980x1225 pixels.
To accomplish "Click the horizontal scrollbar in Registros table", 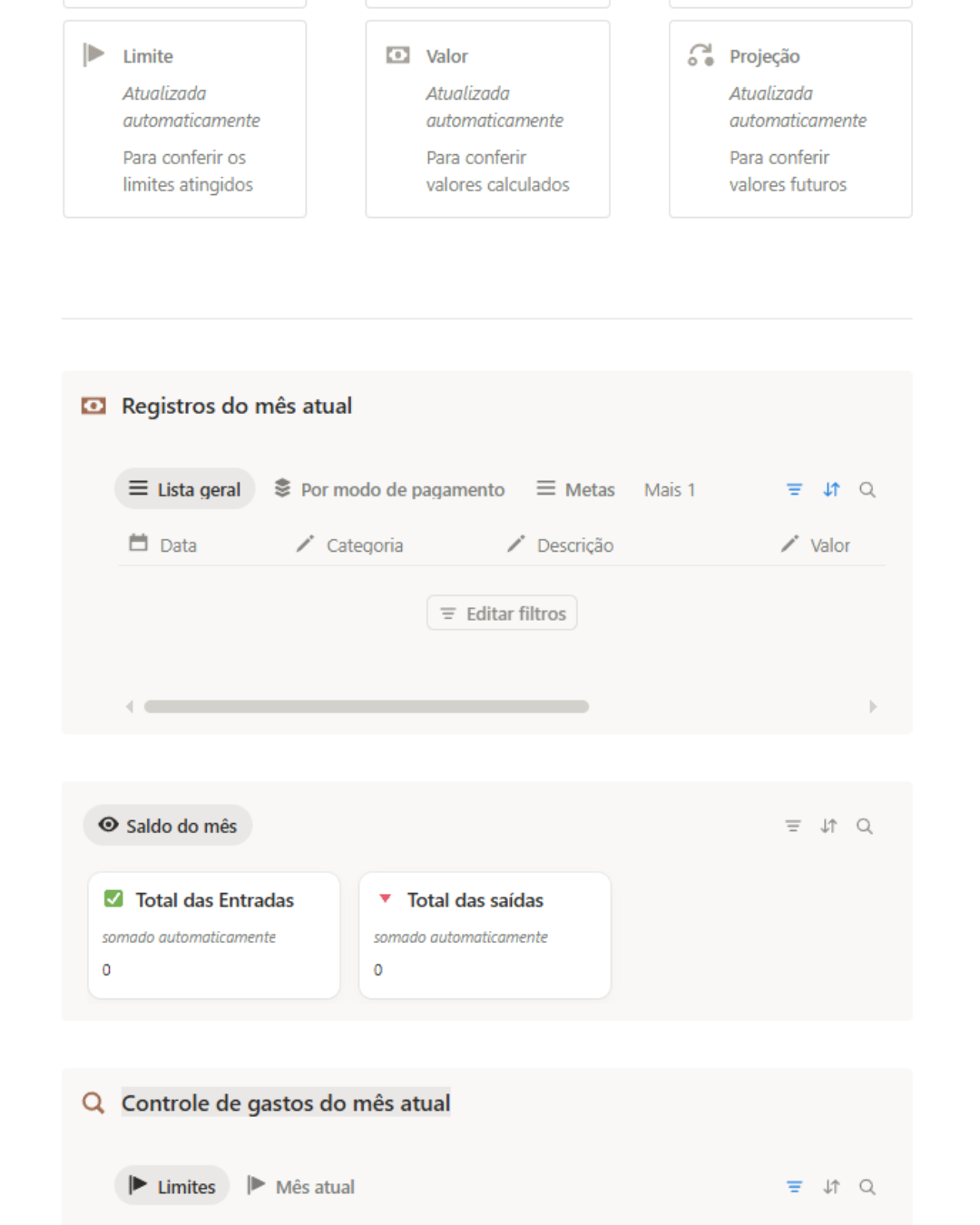I will [367, 706].
